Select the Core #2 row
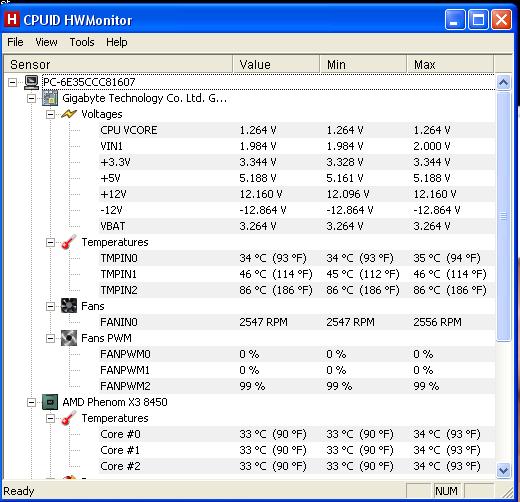The image size is (520, 502). (297, 466)
